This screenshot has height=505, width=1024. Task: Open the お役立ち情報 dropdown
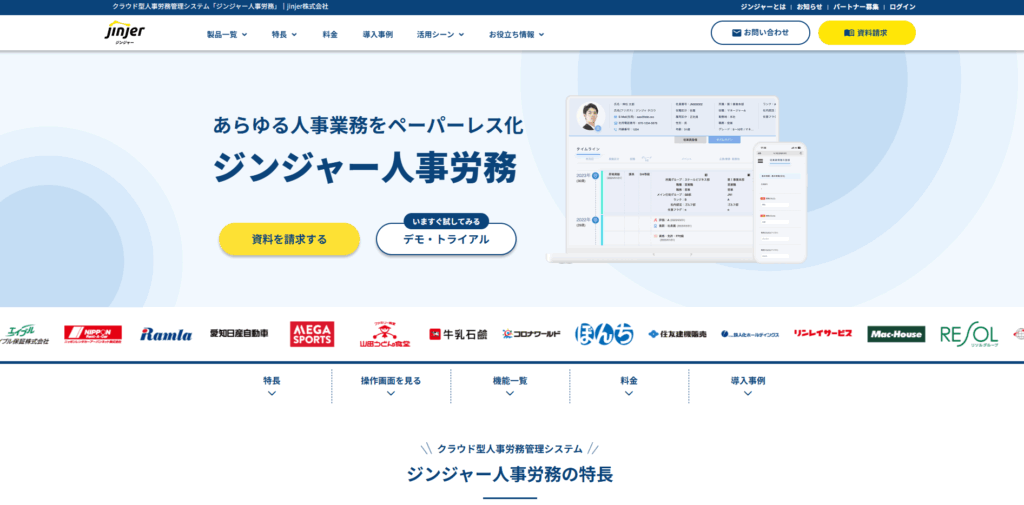pyautogui.click(x=516, y=34)
